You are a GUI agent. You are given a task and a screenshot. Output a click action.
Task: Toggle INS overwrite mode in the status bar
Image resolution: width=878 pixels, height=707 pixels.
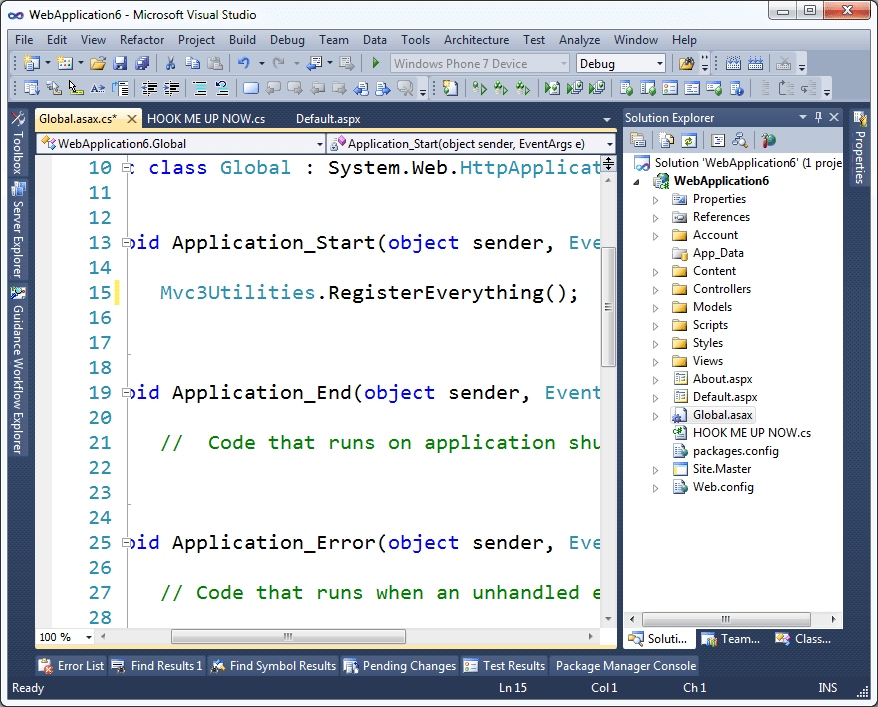point(827,688)
